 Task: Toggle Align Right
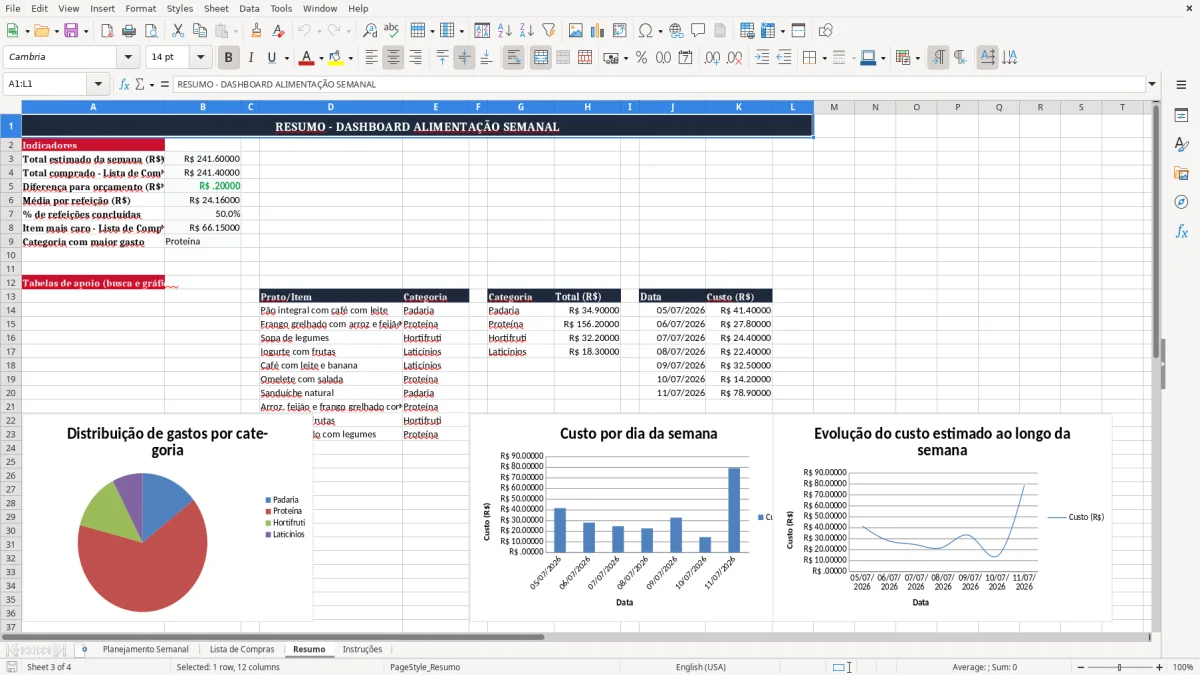(415, 57)
